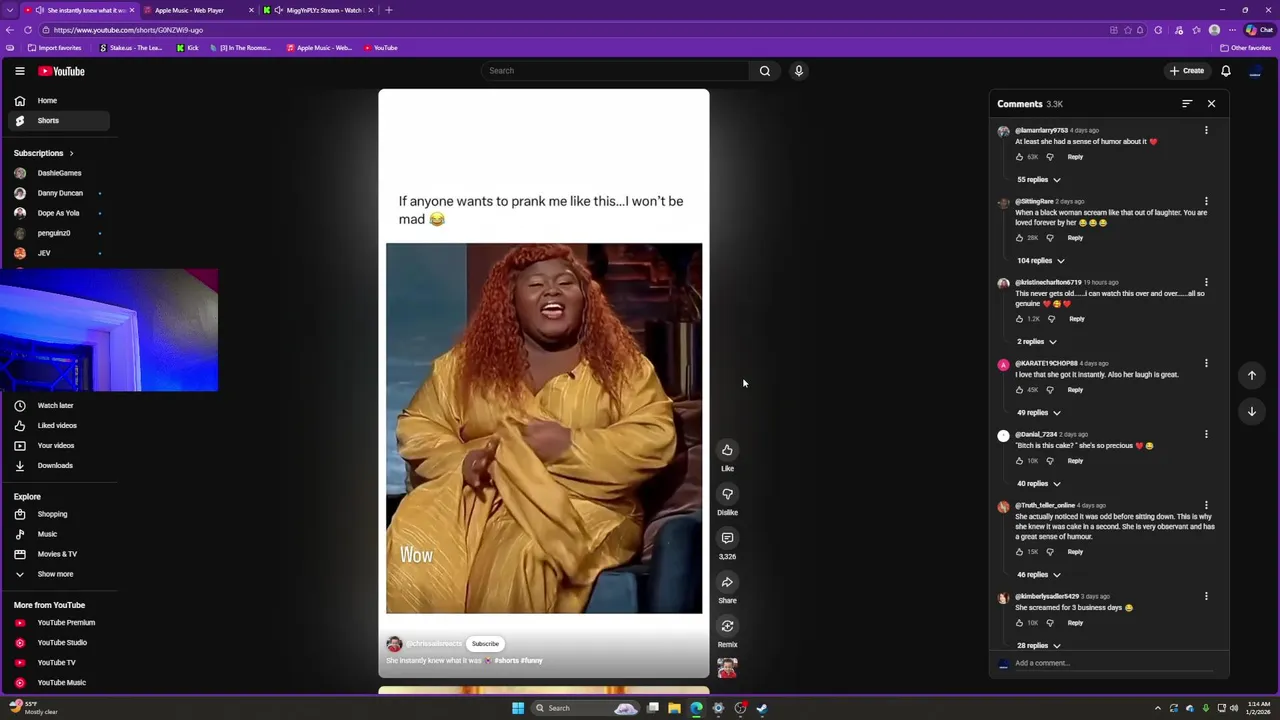
Task: Refresh the page in browser
Action: [x=28, y=30]
